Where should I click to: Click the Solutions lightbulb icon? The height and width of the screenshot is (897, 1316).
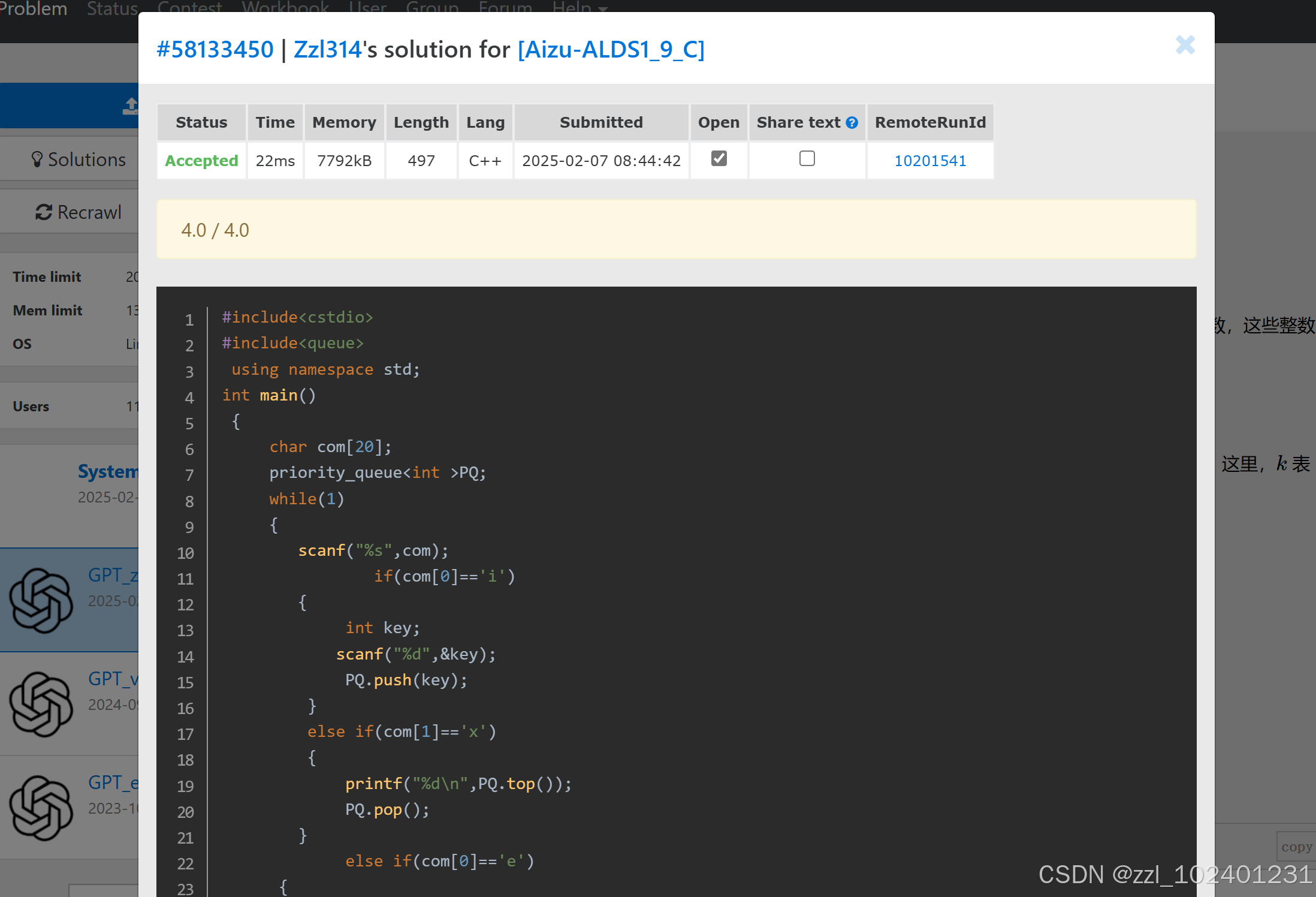pyautogui.click(x=37, y=159)
